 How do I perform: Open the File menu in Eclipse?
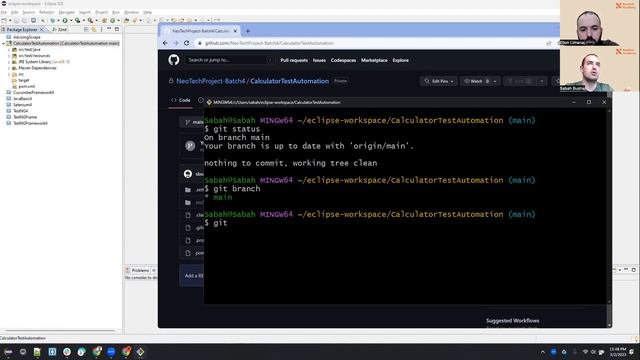pyautogui.click(x=4, y=13)
